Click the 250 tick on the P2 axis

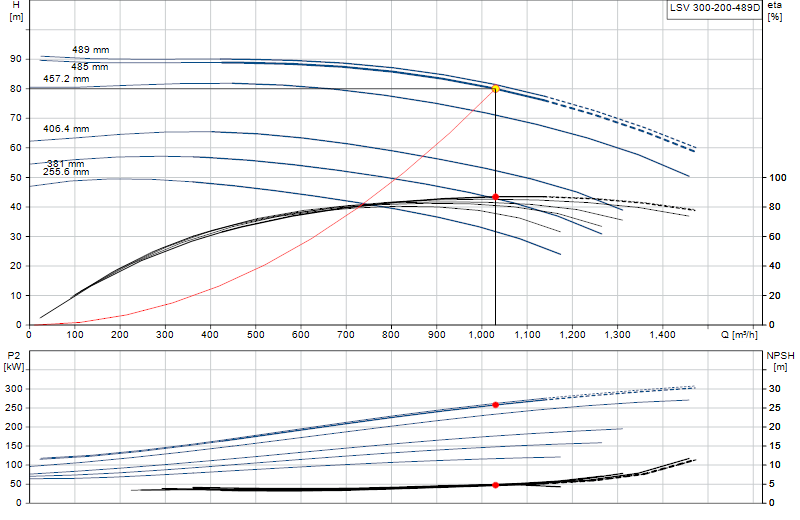[x=13, y=408]
